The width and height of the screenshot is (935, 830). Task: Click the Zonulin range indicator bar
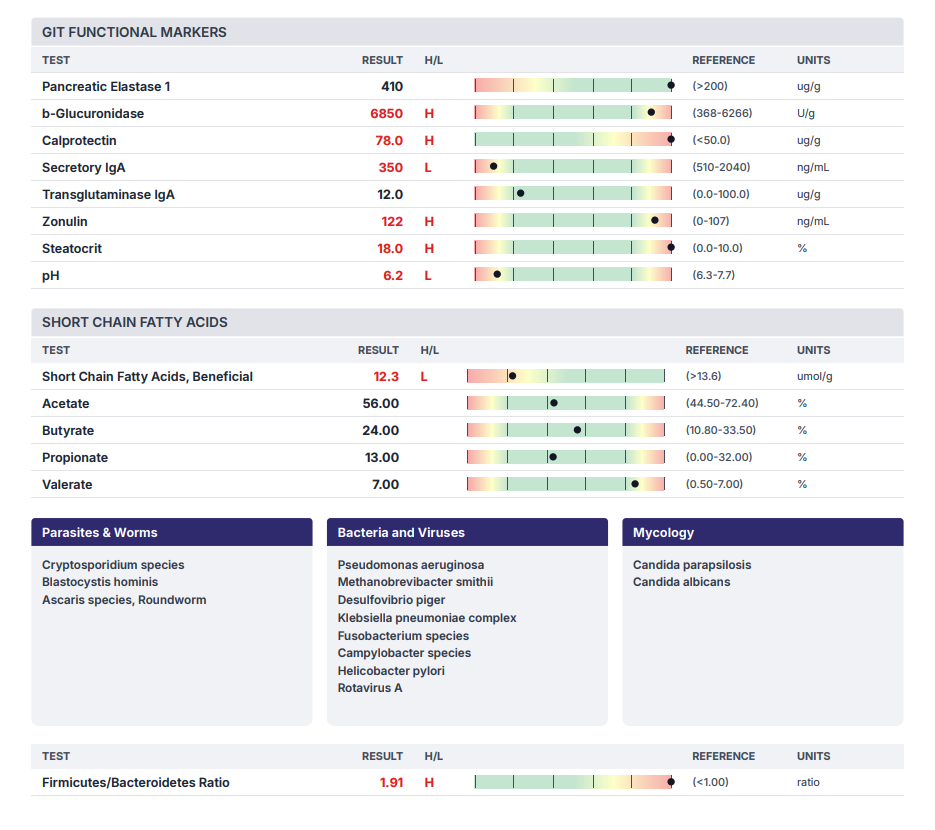pyautogui.click(x=573, y=221)
